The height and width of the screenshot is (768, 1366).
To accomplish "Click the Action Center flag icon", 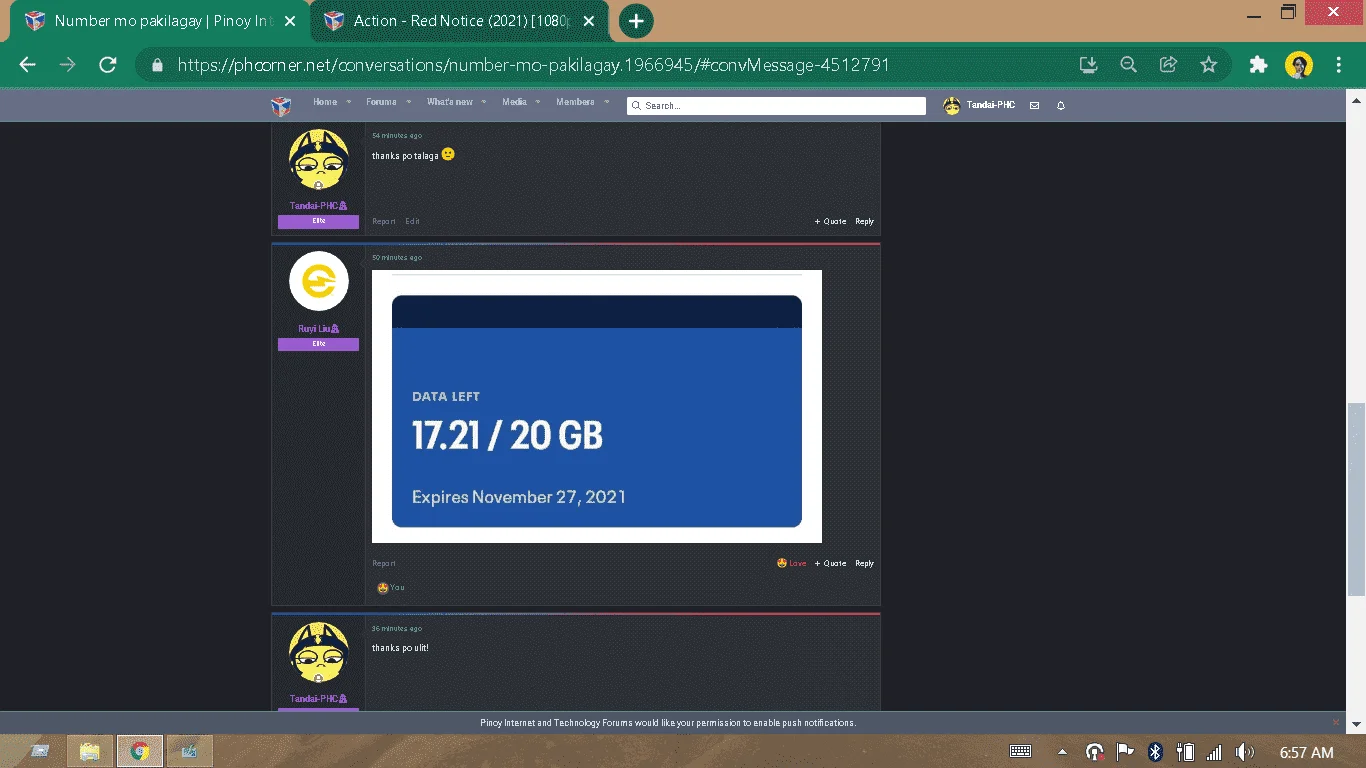I will (x=1125, y=752).
